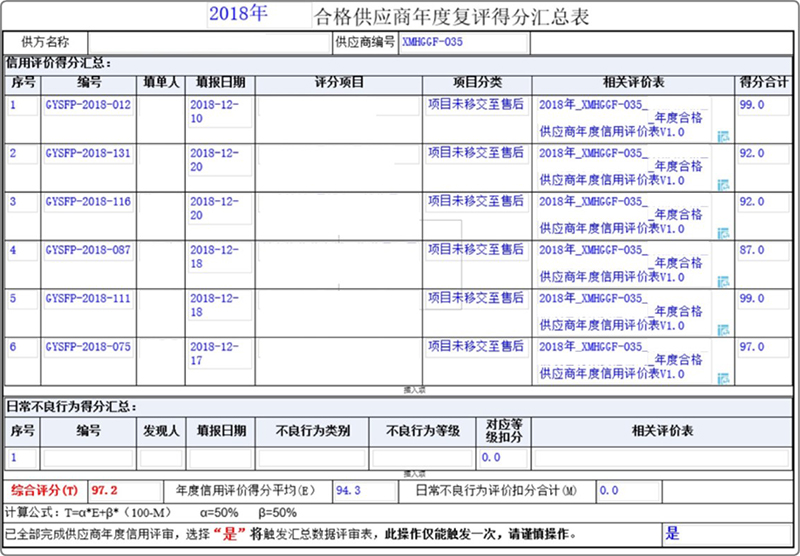Viewport: 800px width, 556px height.
Task: Click the score 87.0 in row GYSFP-2018-087
Action: point(763,250)
